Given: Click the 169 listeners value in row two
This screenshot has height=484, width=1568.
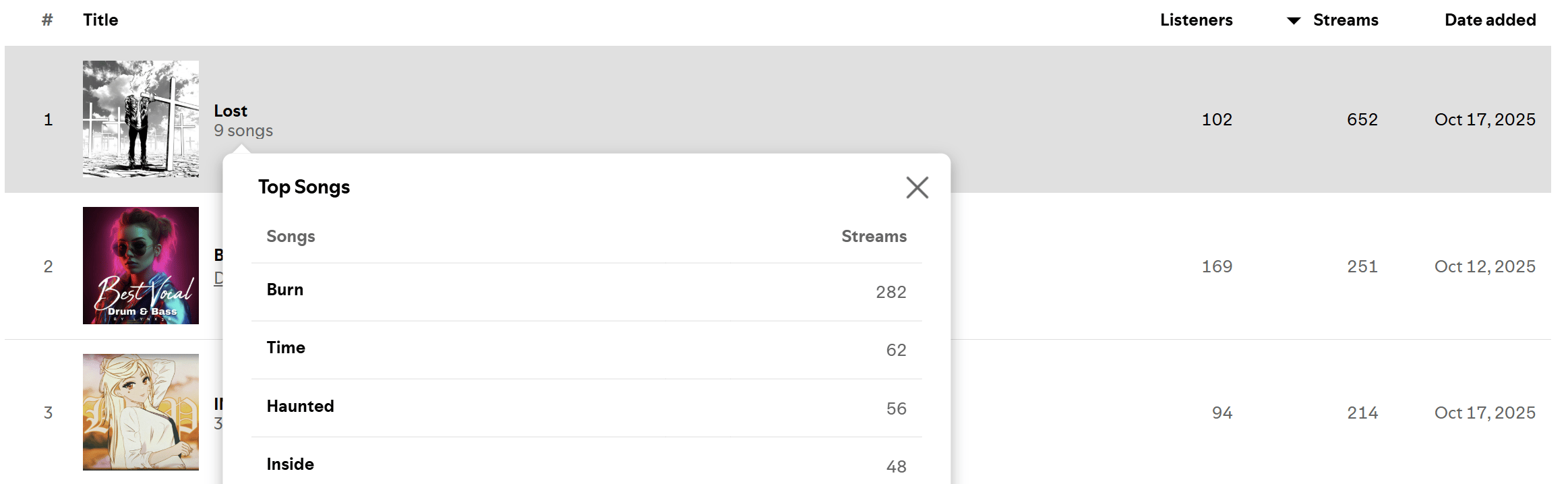Looking at the screenshot, I should [1217, 266].
